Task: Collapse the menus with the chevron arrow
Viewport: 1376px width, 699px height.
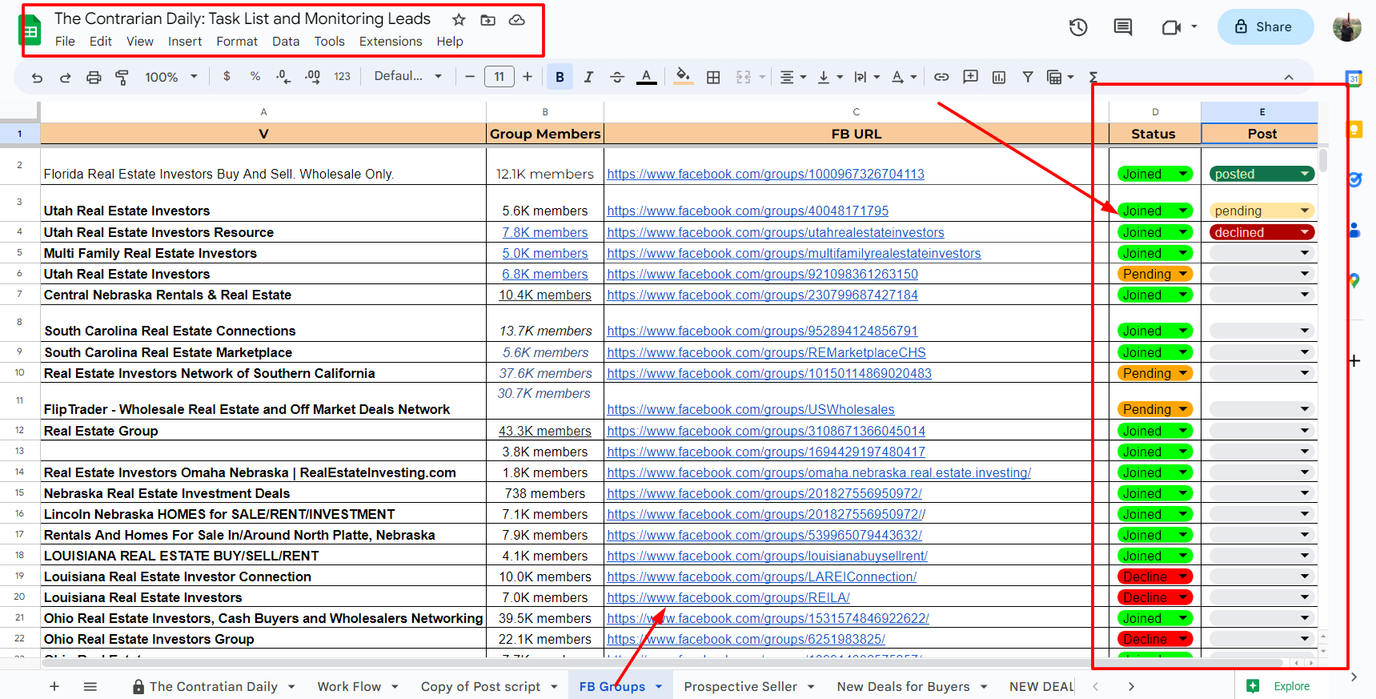Action: tap(1288, 77)
